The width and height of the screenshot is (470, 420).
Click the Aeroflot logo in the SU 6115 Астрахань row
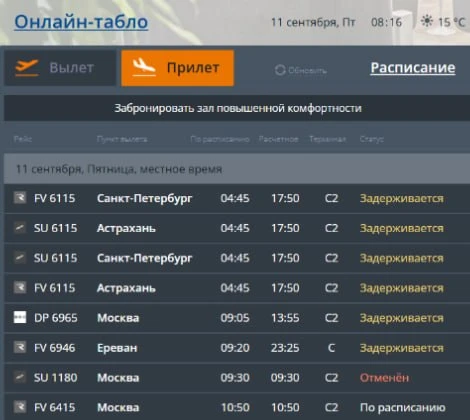20,228
